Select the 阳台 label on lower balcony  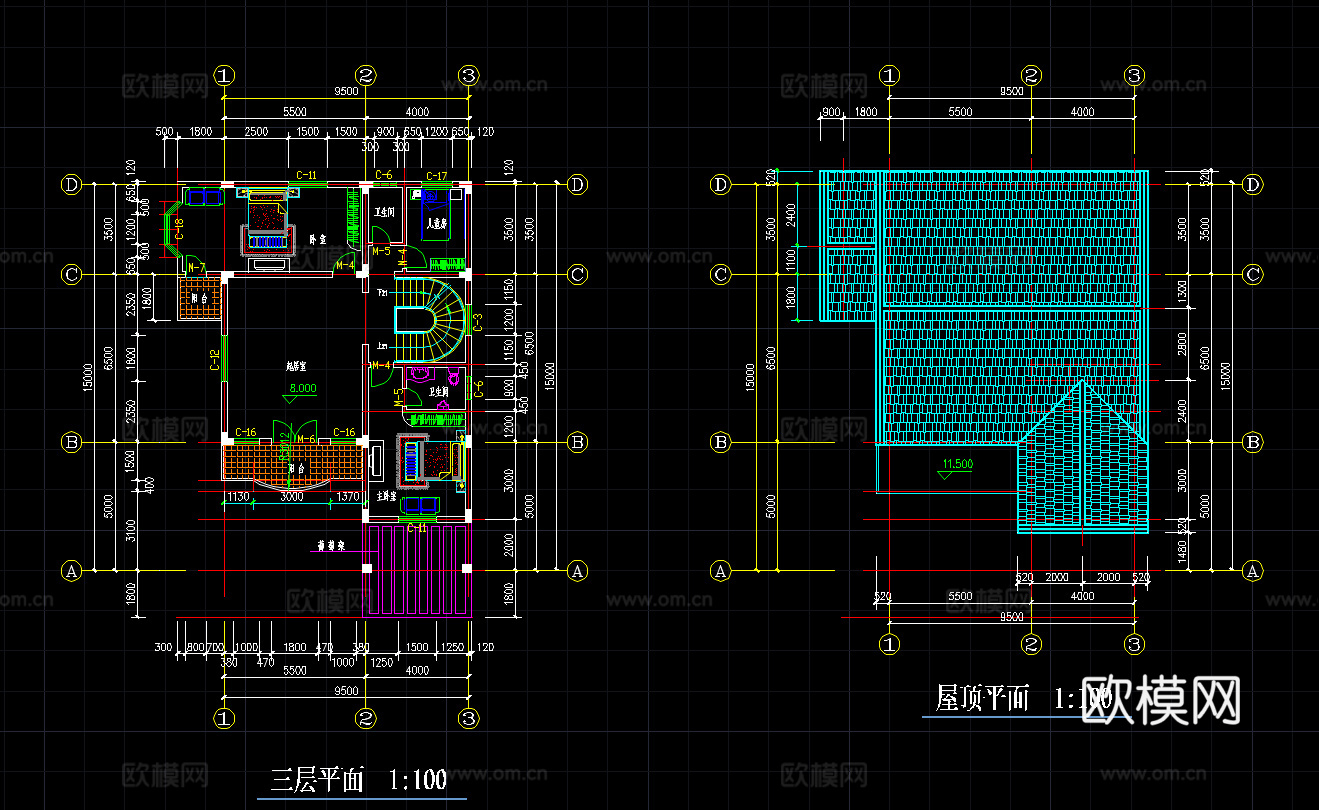click(x=297, y=469)
